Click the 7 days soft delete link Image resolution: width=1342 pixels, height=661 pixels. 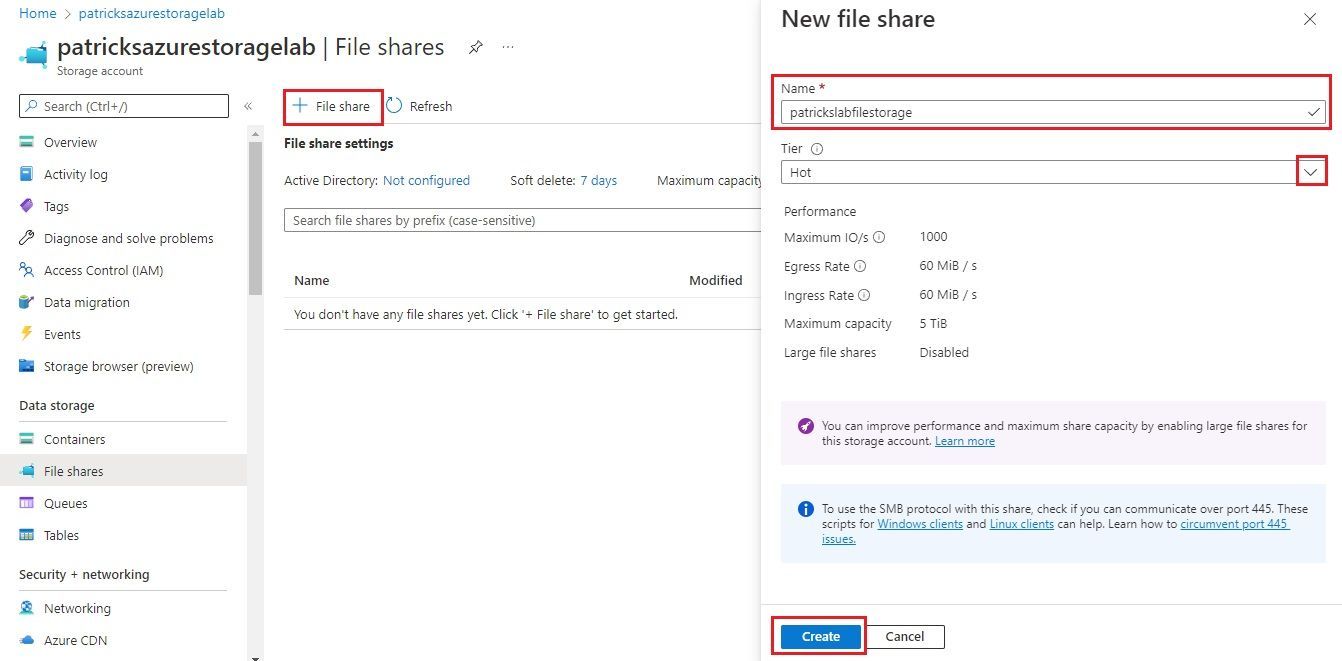[x=598, y=181]
